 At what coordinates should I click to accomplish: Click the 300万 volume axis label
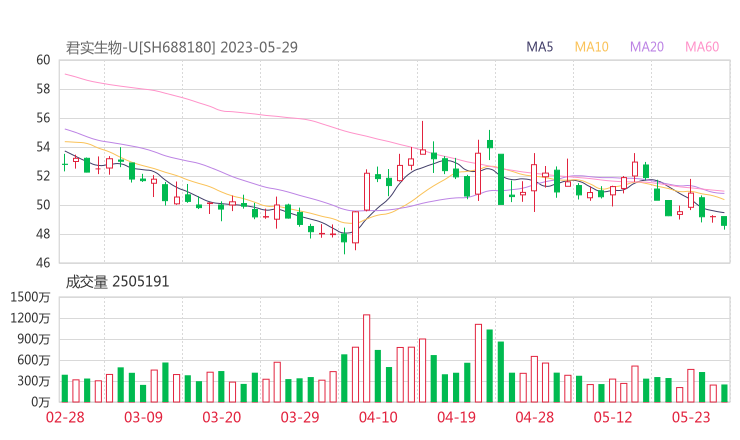[x=34, y=381]
